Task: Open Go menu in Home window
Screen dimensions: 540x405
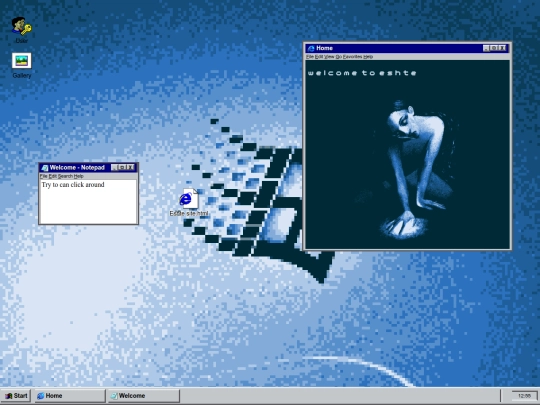Action: [x=339, y=56]
